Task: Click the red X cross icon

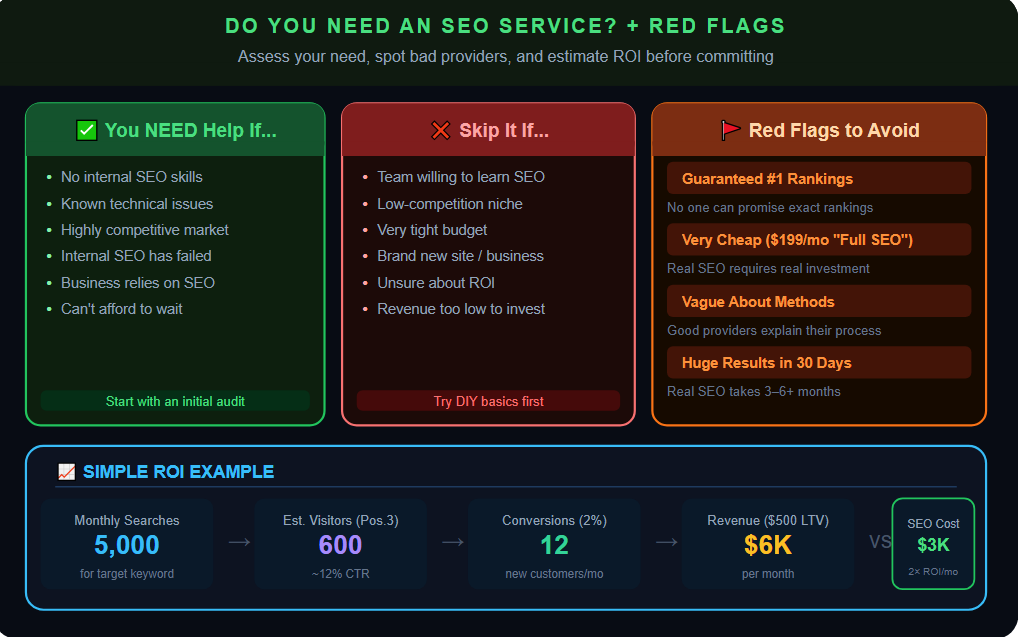Action: (440, 131)
